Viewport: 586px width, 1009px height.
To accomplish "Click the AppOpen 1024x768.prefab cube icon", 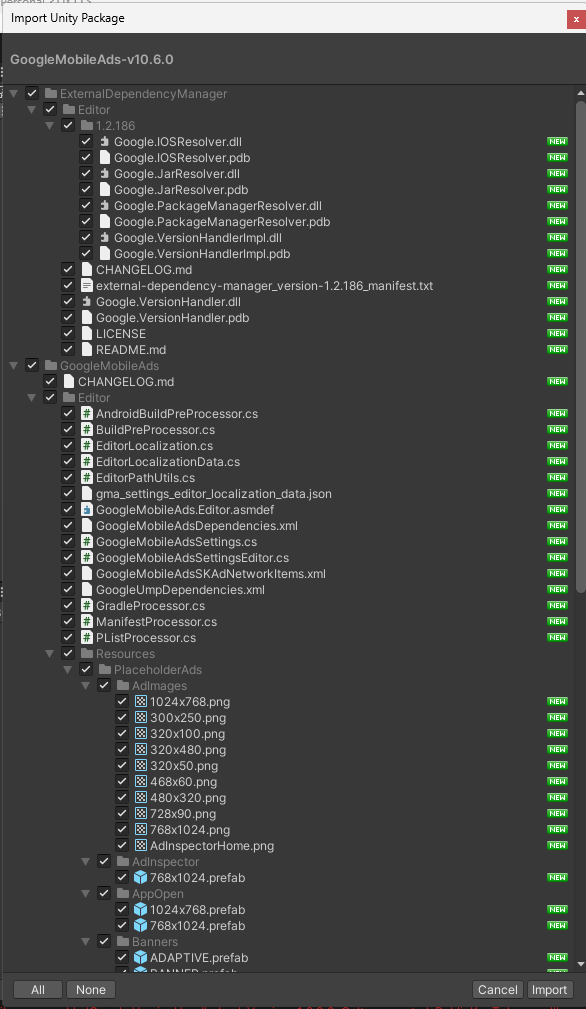I will pos(141,910).
